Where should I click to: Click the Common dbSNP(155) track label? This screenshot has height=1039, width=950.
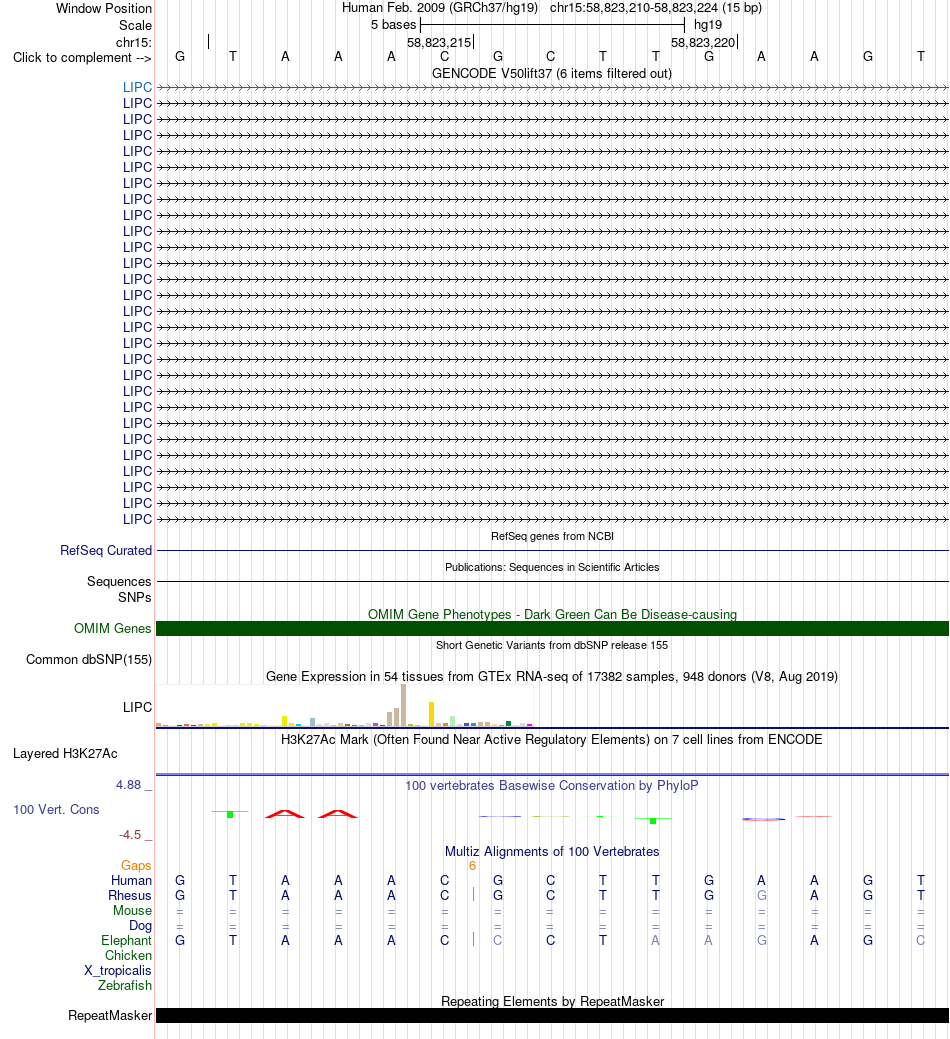click(89, 660)
